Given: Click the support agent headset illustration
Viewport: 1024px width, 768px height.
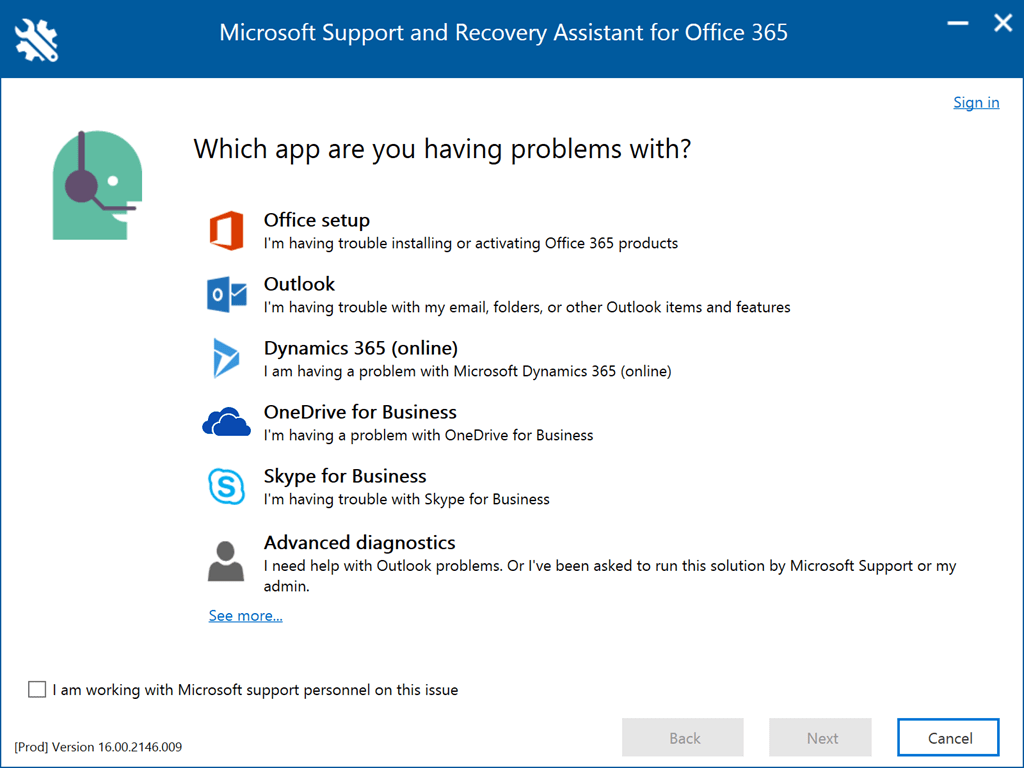Looking at the screenshot, I should point(97,185).
